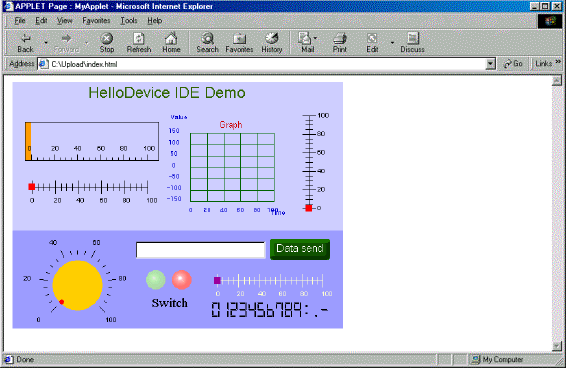Open the Favorites toolbar icon

(x=239, y=39)
